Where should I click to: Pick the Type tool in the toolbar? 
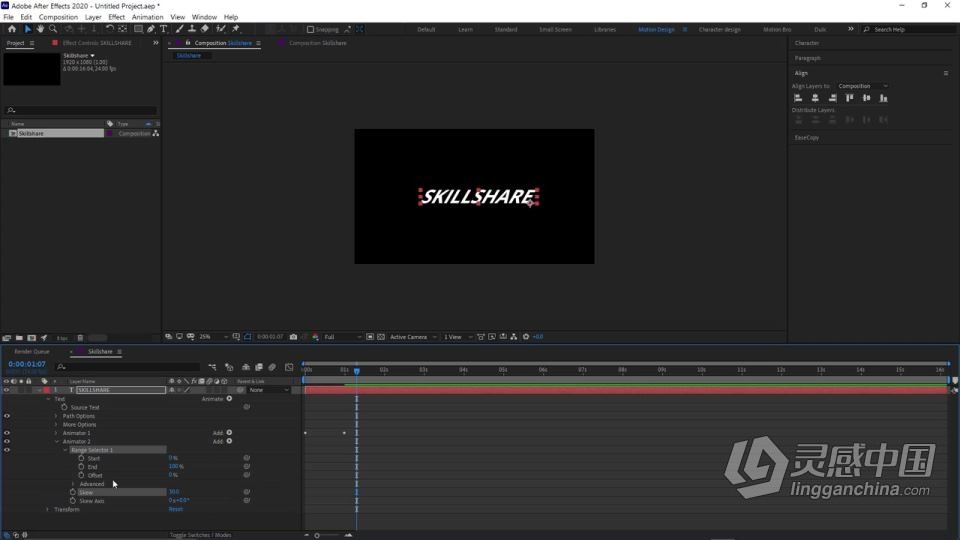coord(164,29)
